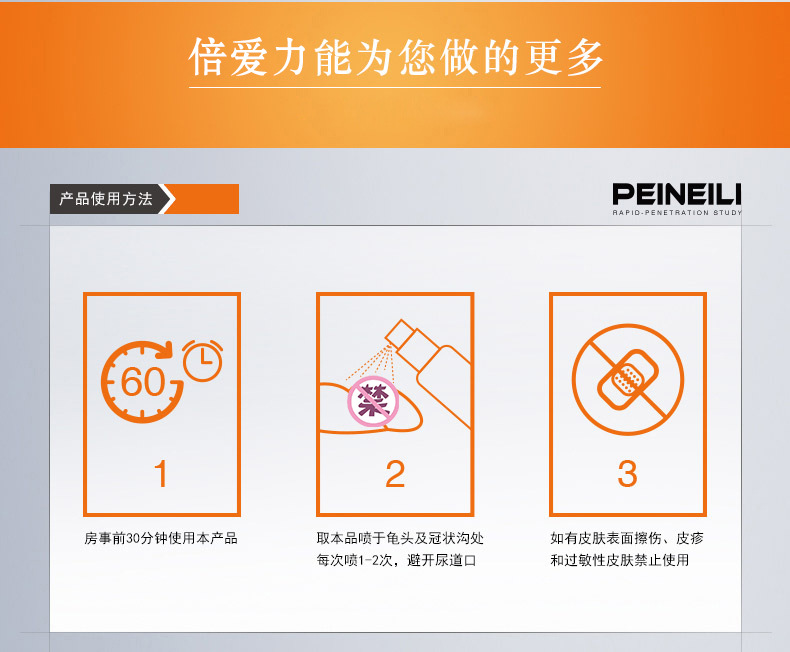Click the text 每次喷1-2次，避开尿道口
790x652 pixels.
(x=396, y=560)
